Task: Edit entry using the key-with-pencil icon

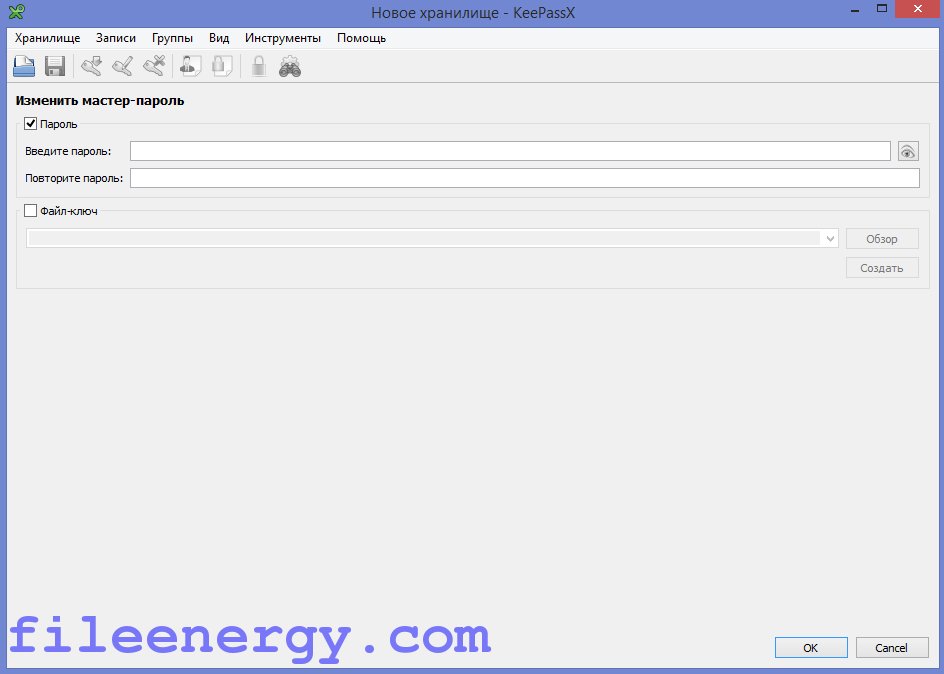Action: pyautogui.click(x=123, y=66)
